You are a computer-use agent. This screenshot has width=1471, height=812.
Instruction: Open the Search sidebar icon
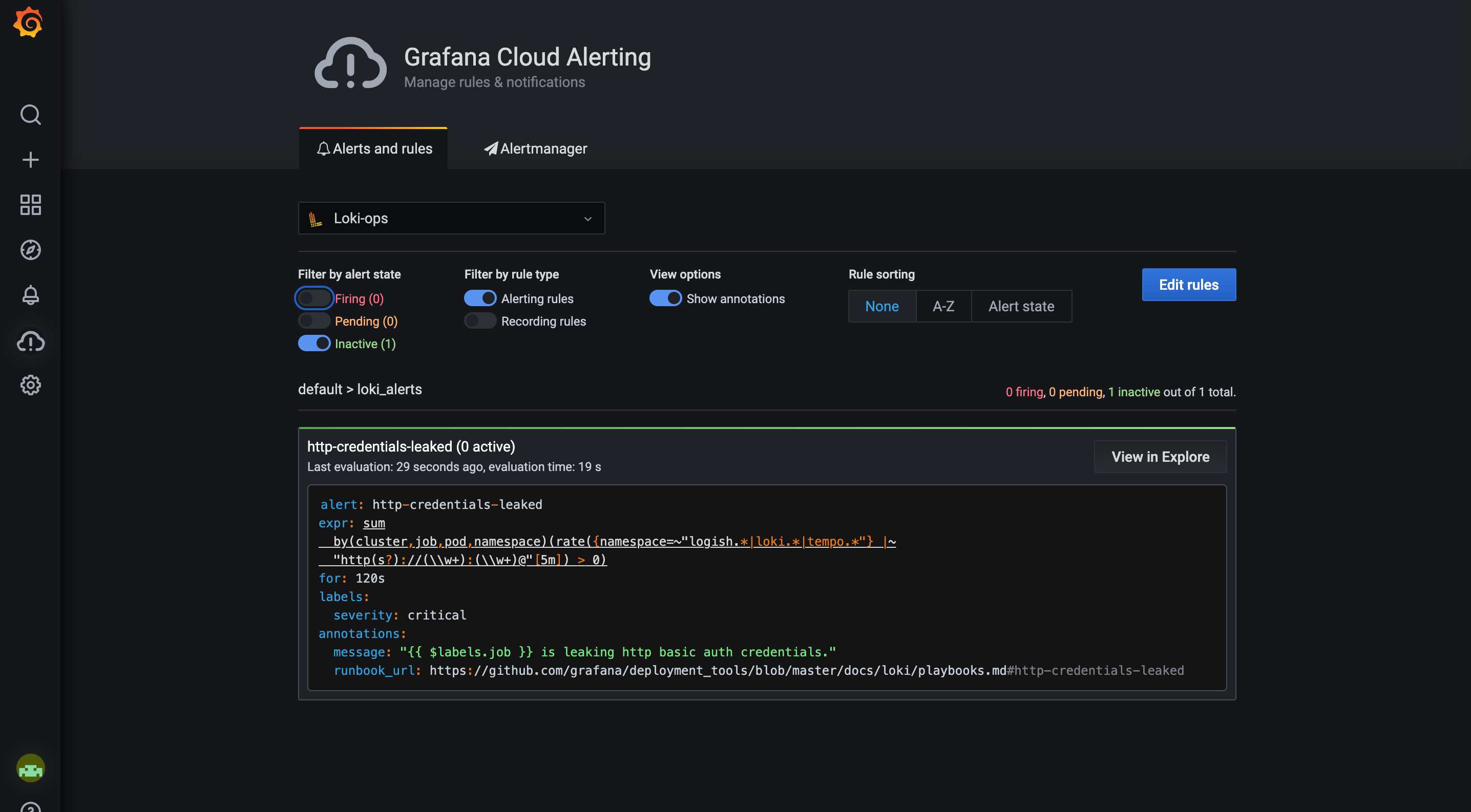click(30, 115)
